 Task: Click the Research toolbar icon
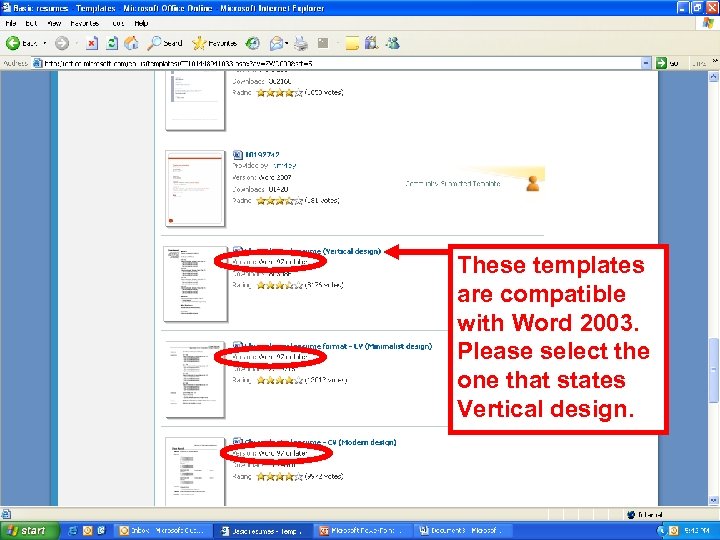[371, 43]
